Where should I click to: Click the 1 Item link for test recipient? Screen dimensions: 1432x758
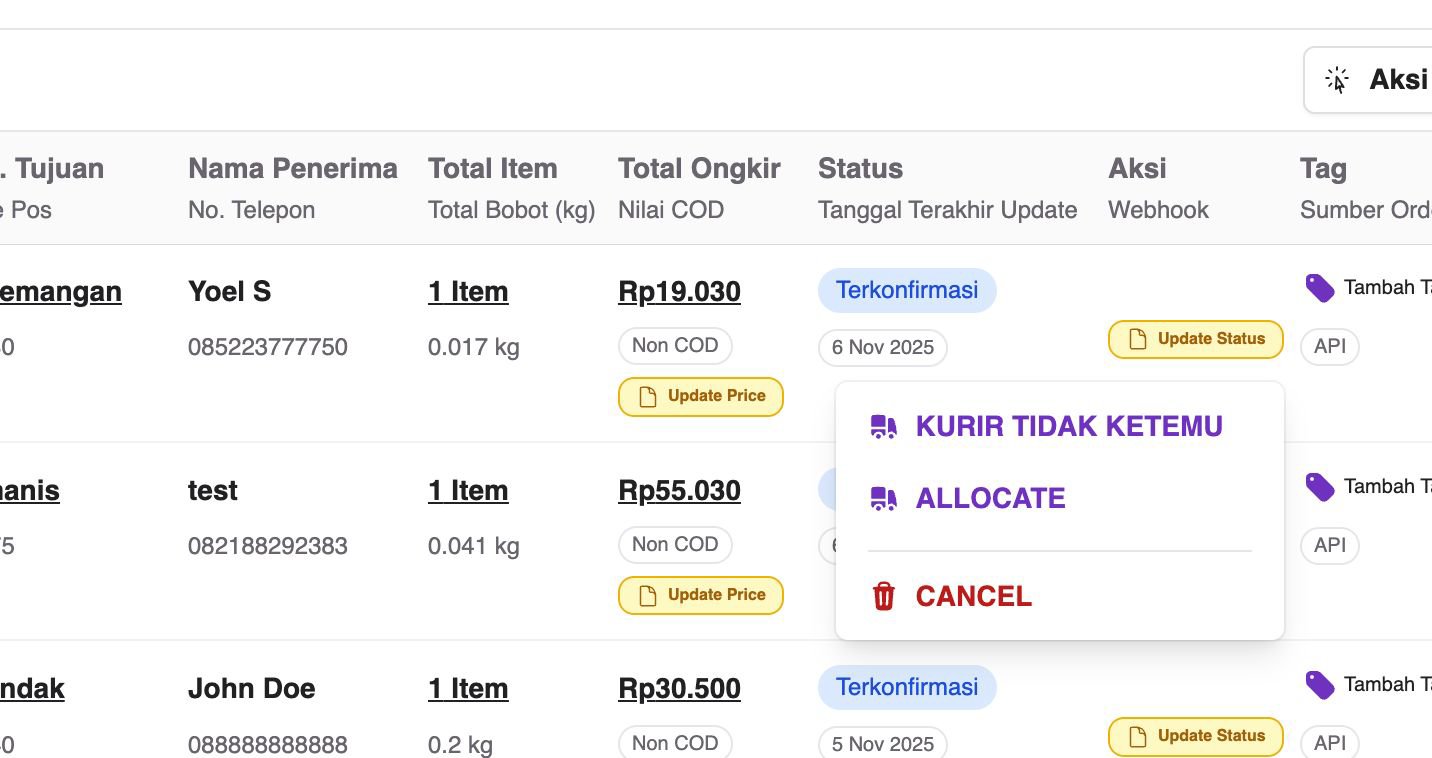coord(468,491)
